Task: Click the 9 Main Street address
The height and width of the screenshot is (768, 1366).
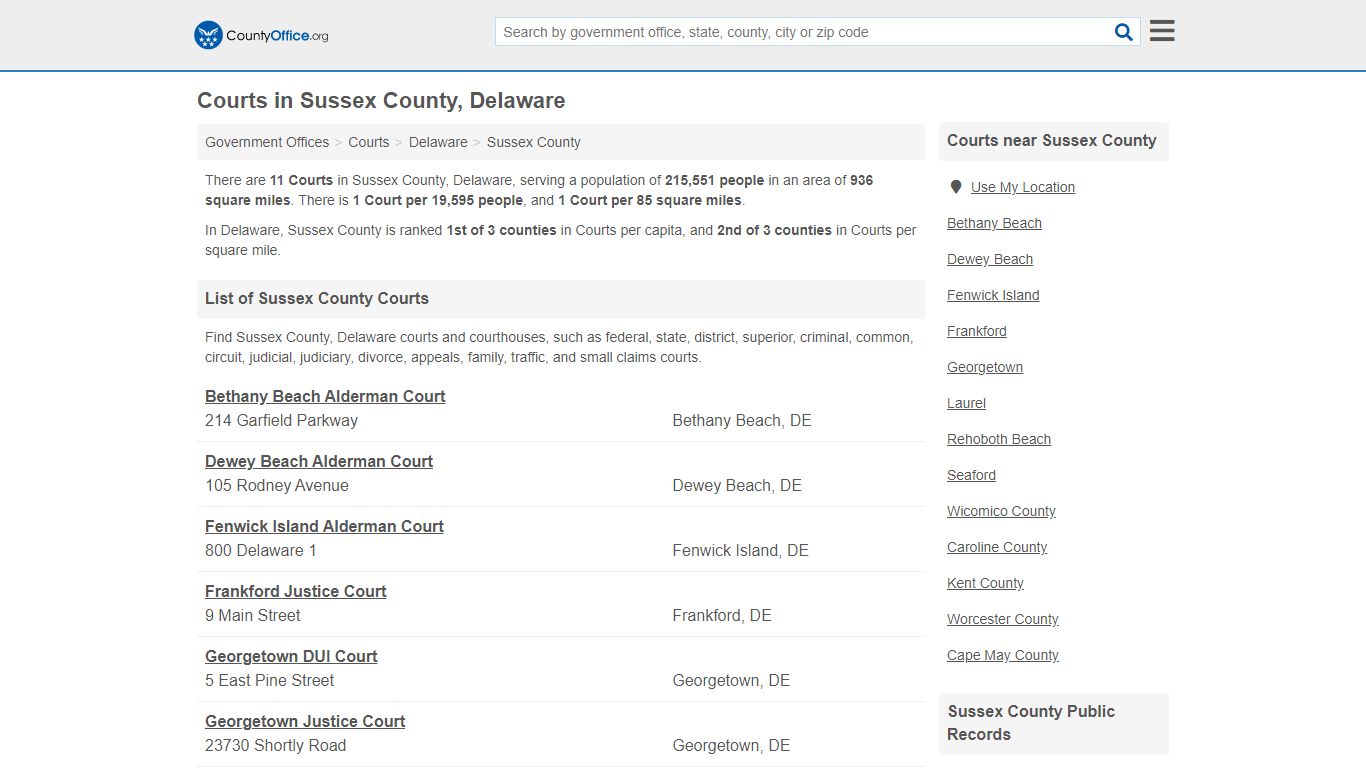Action: pos(253,616)
